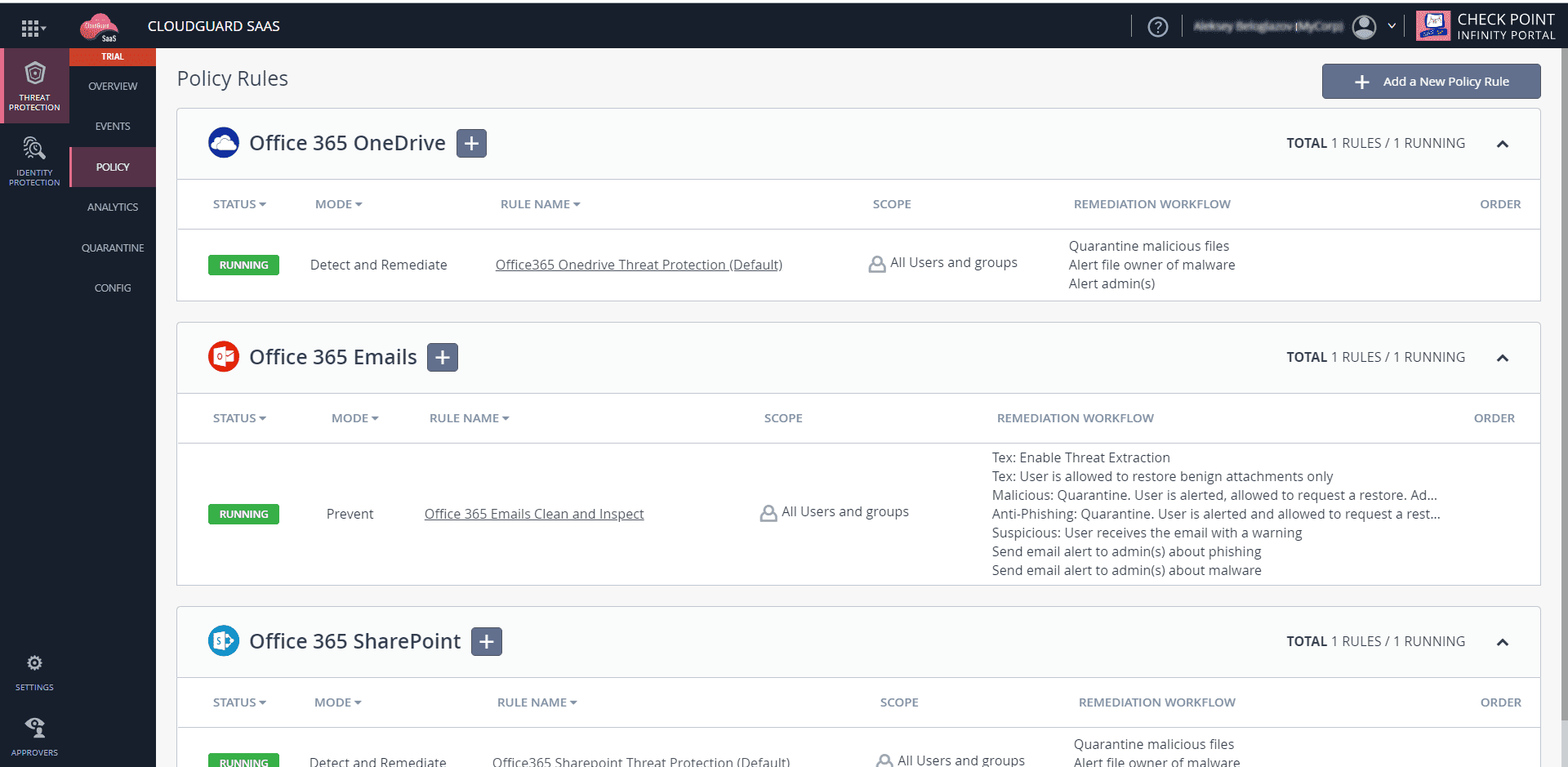This screenshot has height=767, width=1568.
Task: Add a rule to Office 365 OneDrive
Action: [471, 144]
